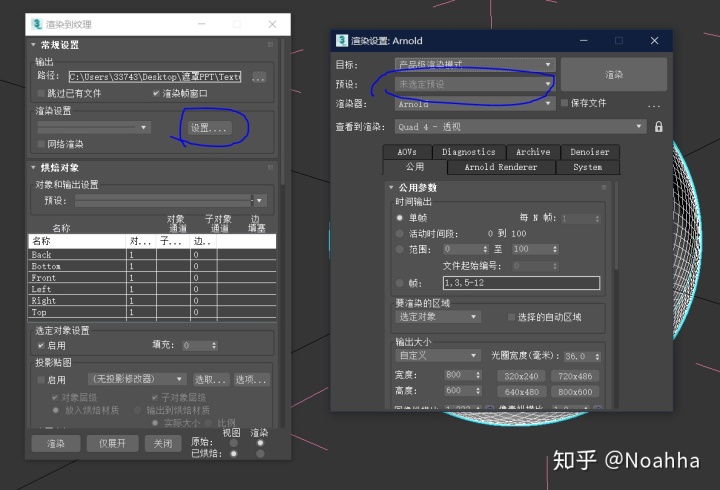
Task: Open the 渲染器 Arnold dropdown
Action: (x=475, y=104)
